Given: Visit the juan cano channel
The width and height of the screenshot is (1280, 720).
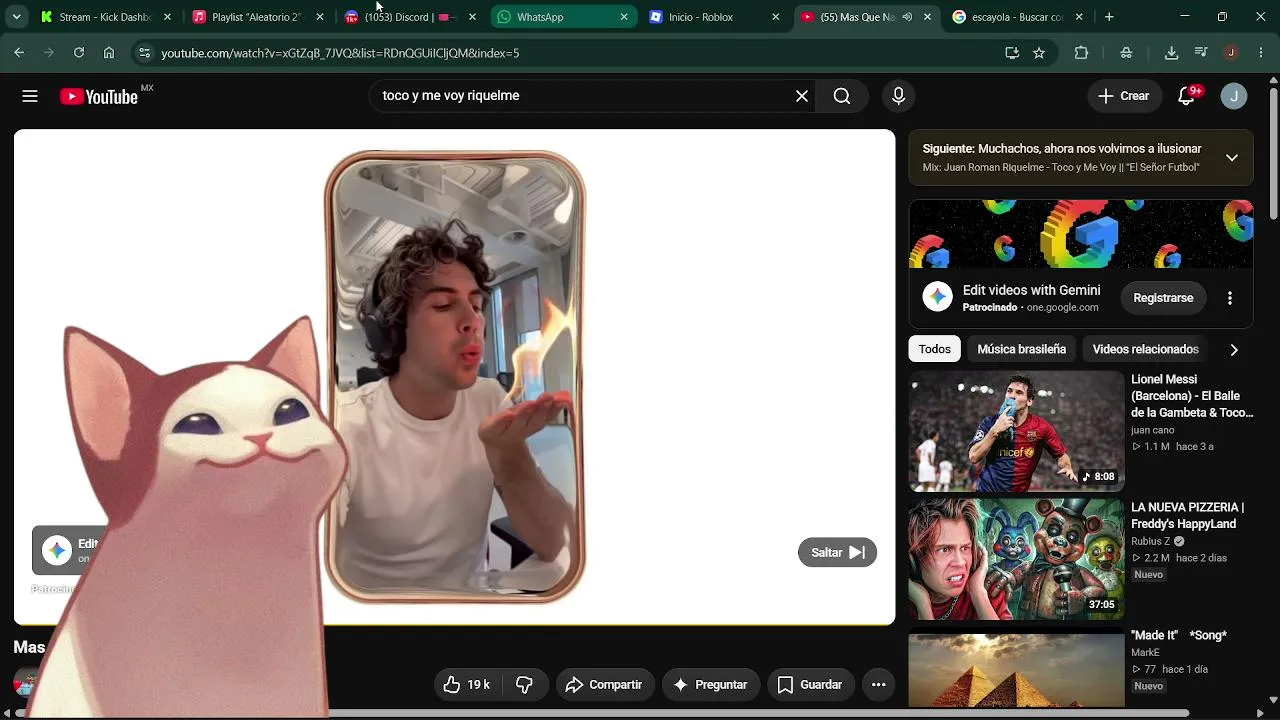Looking at the screenshot, I should (1153, 430).
